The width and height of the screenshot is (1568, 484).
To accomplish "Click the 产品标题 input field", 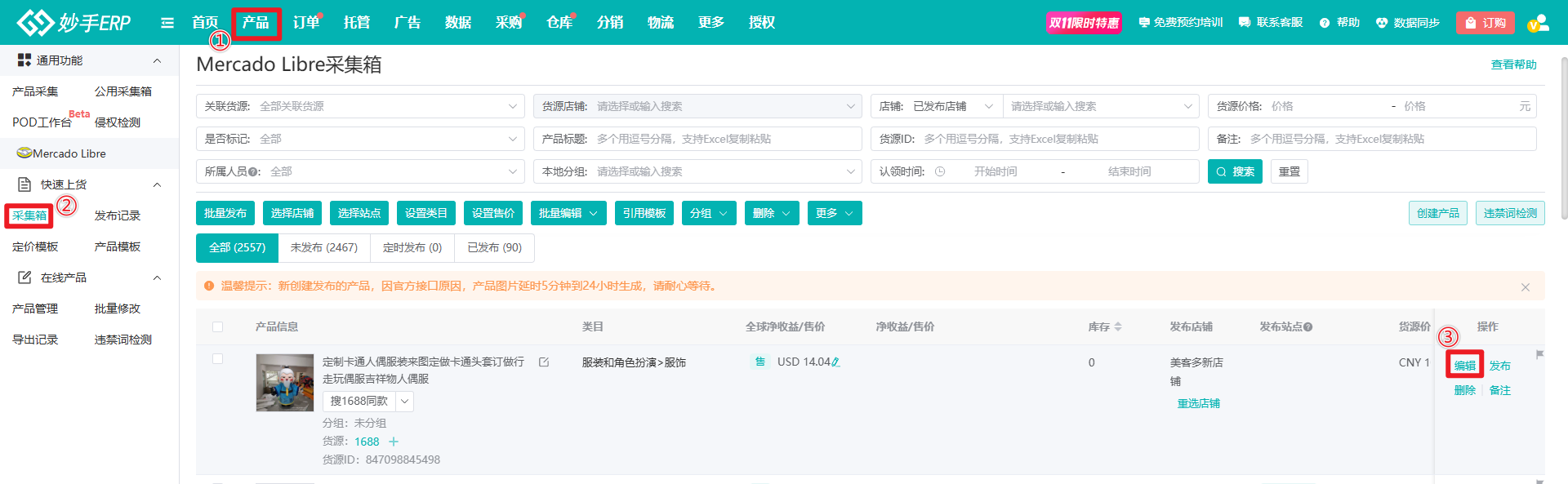I will (697, 139).
